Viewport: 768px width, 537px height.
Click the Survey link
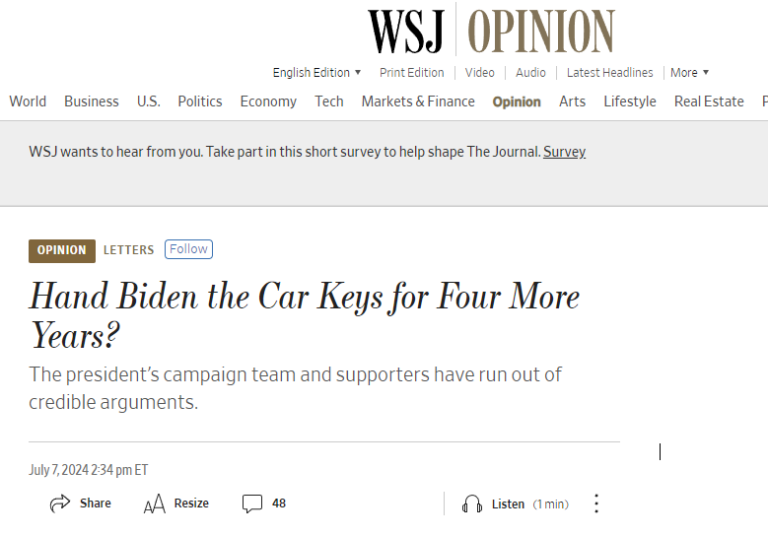click(564, 152)
